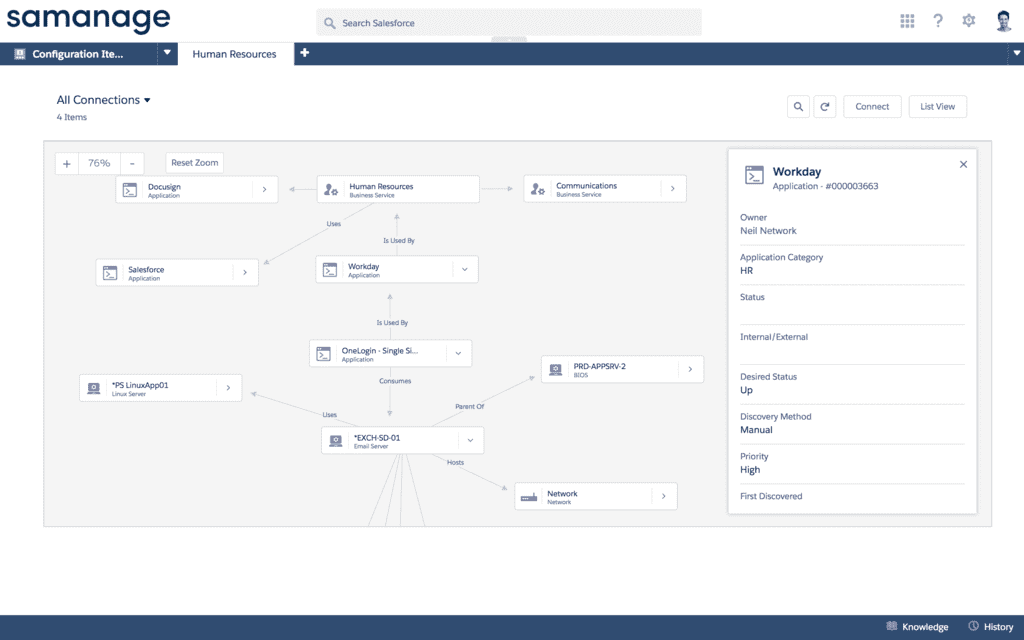The height and width of the screenshot is (640, 1024).
Task: Open the help question mark icon
Action: (938, 21)
